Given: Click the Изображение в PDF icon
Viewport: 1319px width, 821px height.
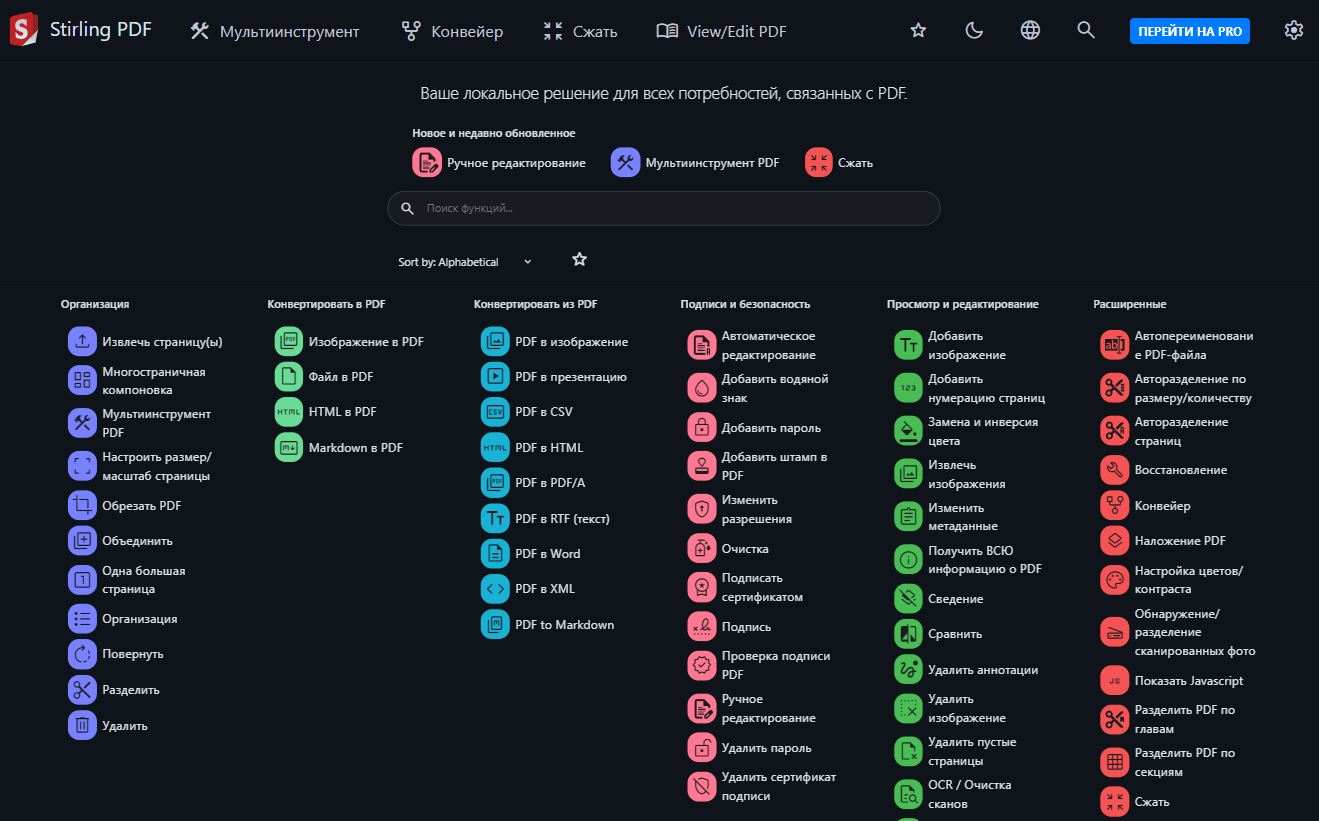Looking at the screenshot, I should tap(289, 341).
